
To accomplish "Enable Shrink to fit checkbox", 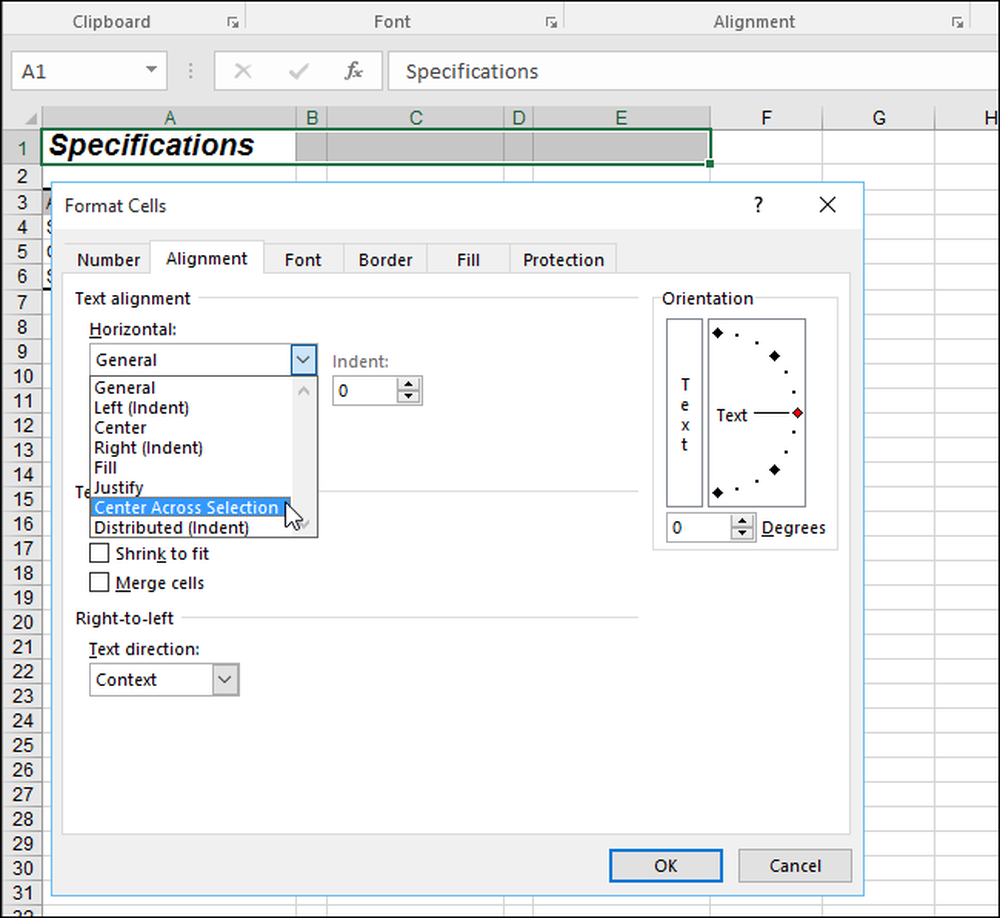I will [x=99, y=553].
